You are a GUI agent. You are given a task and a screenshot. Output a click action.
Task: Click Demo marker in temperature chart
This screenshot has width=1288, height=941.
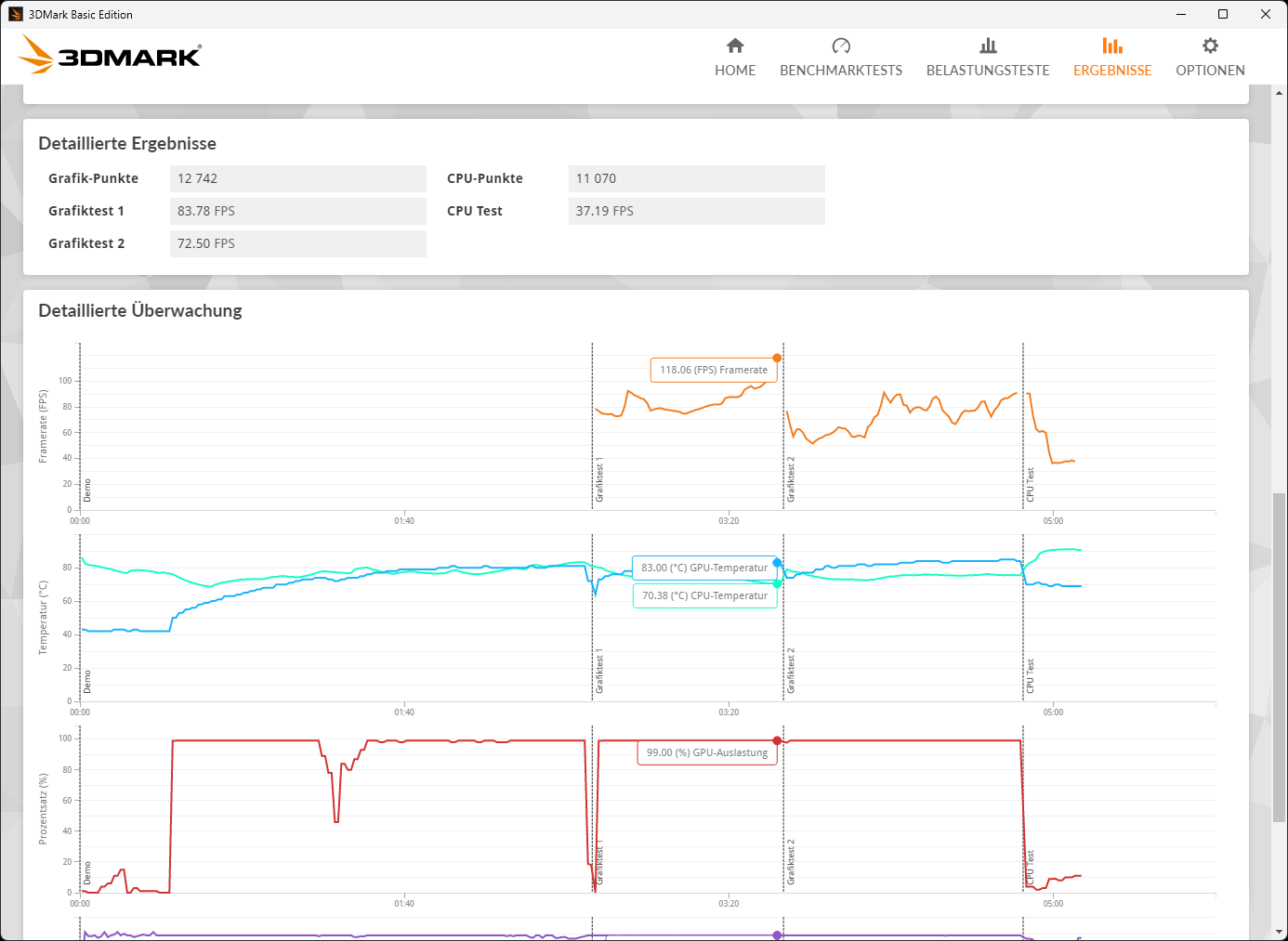87,682
